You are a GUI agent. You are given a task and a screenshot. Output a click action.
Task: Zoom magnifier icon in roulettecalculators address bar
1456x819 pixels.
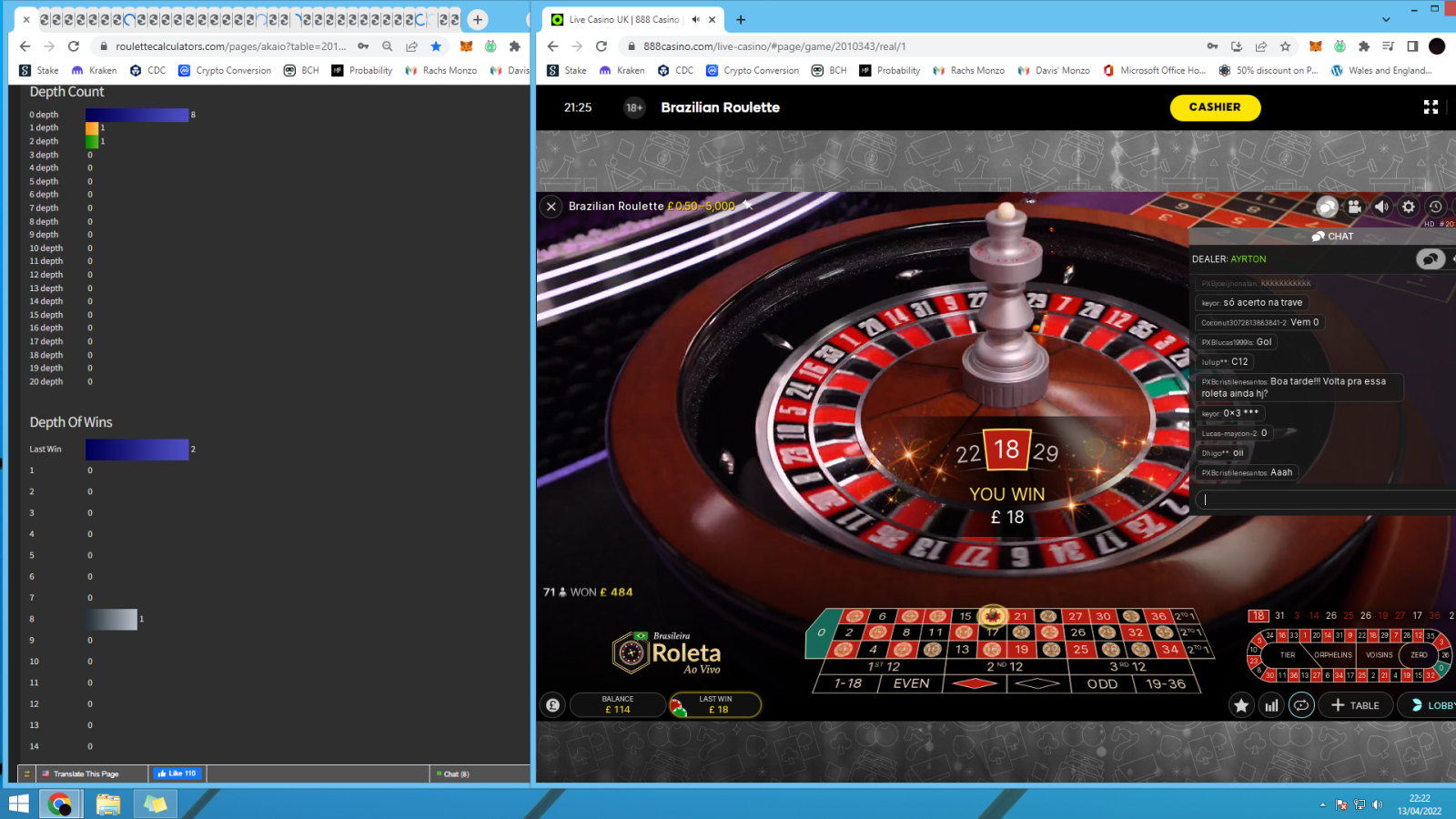coord(388,46)
